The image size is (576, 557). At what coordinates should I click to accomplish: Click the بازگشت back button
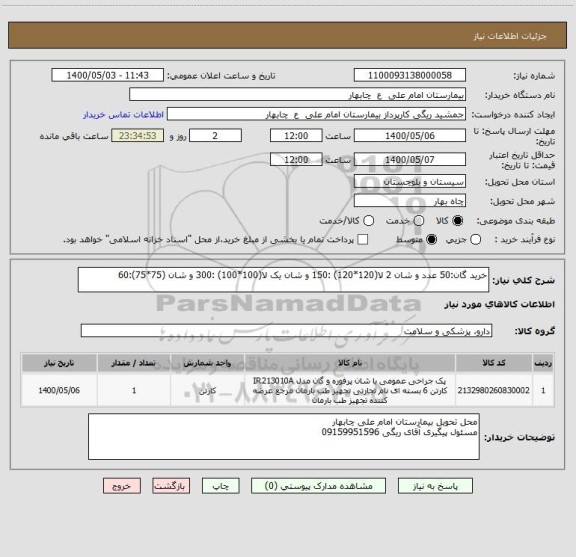171,486
